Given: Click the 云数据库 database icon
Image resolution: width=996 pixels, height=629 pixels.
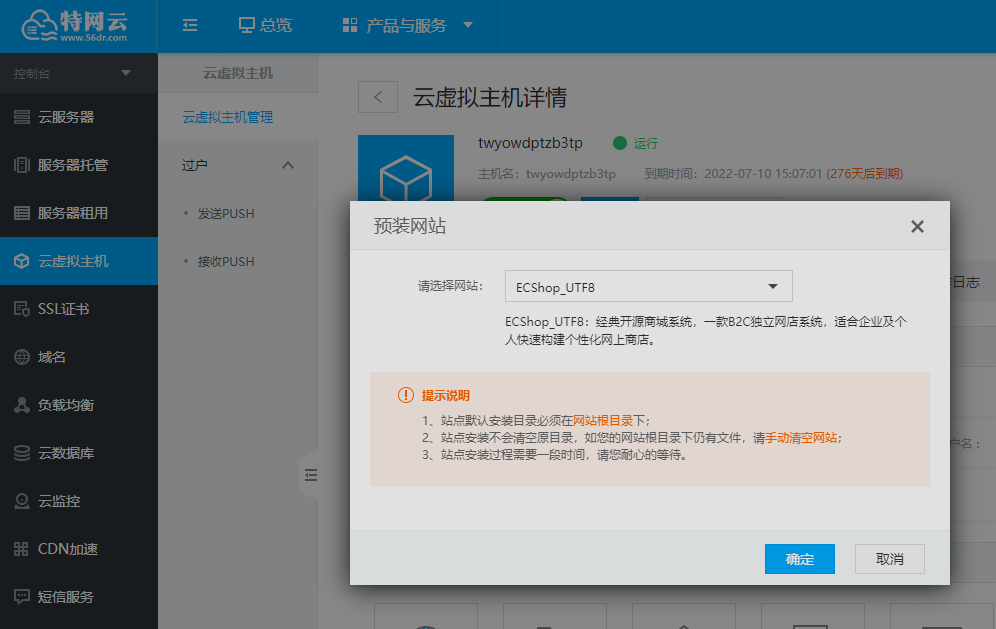Looking at the screenshot, I should pyautogui.click(x=22, y=453).
